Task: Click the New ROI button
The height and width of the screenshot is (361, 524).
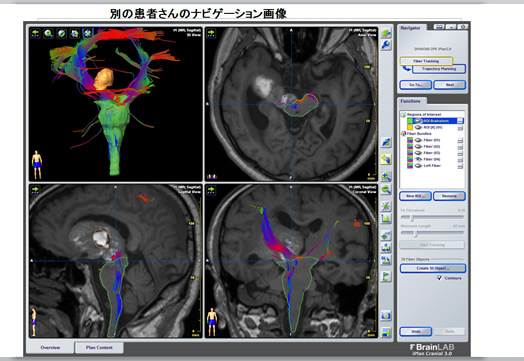Action: click(x=415, y=196)
